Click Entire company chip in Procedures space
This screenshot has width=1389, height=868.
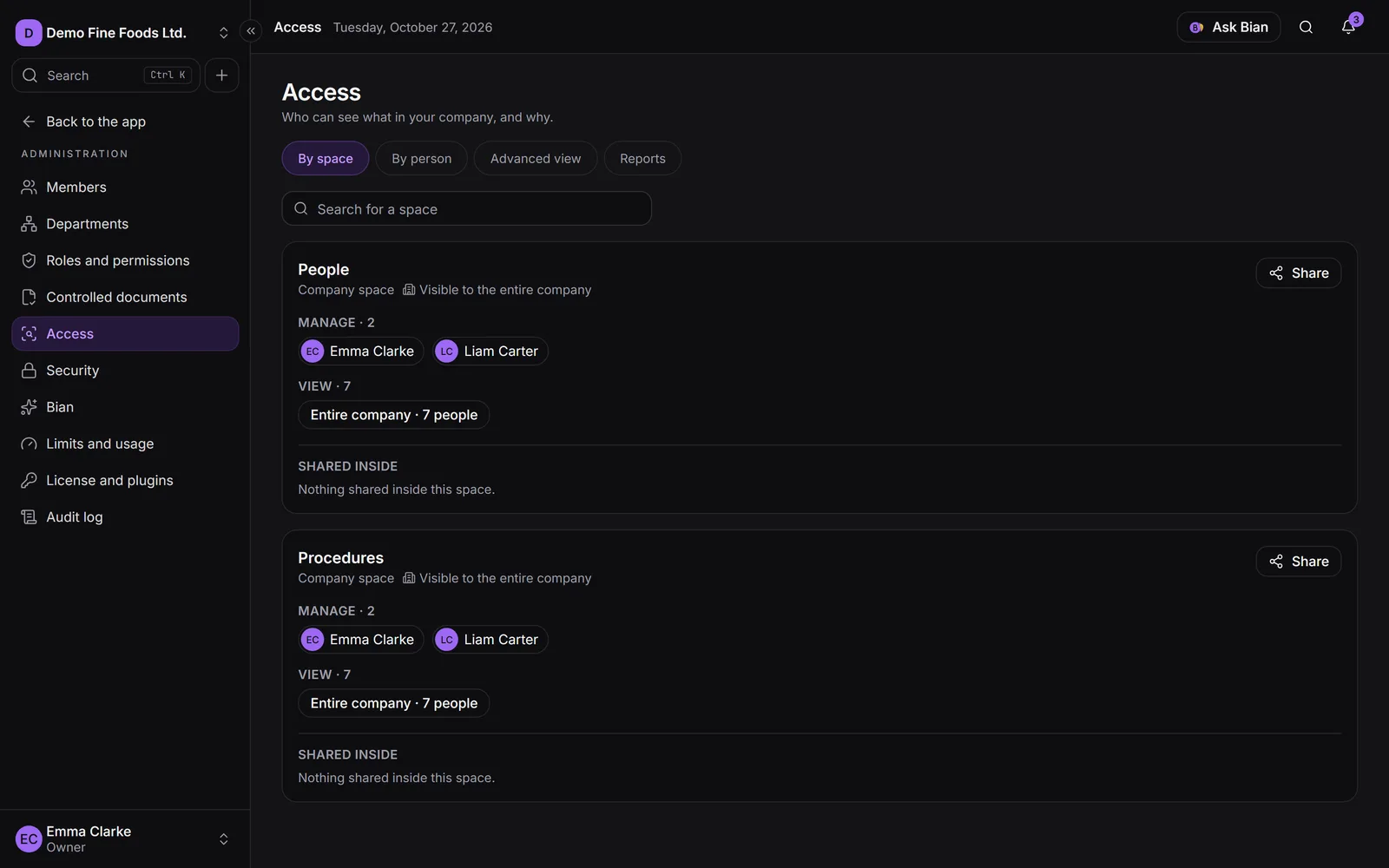pyautogui.click(x=394, y=703)
